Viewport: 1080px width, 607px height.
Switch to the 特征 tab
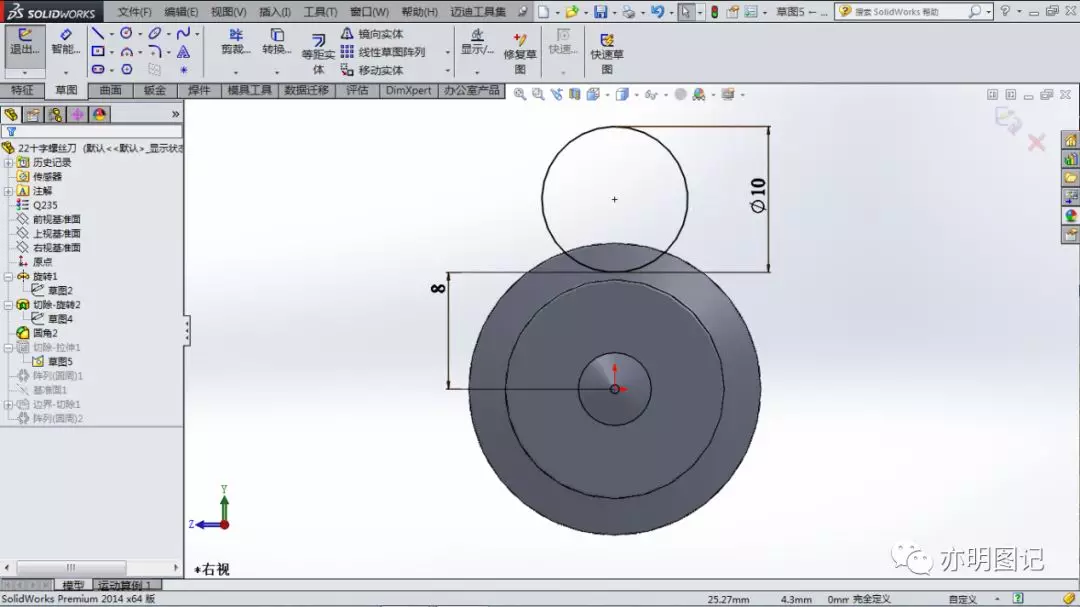click(22, 90)
